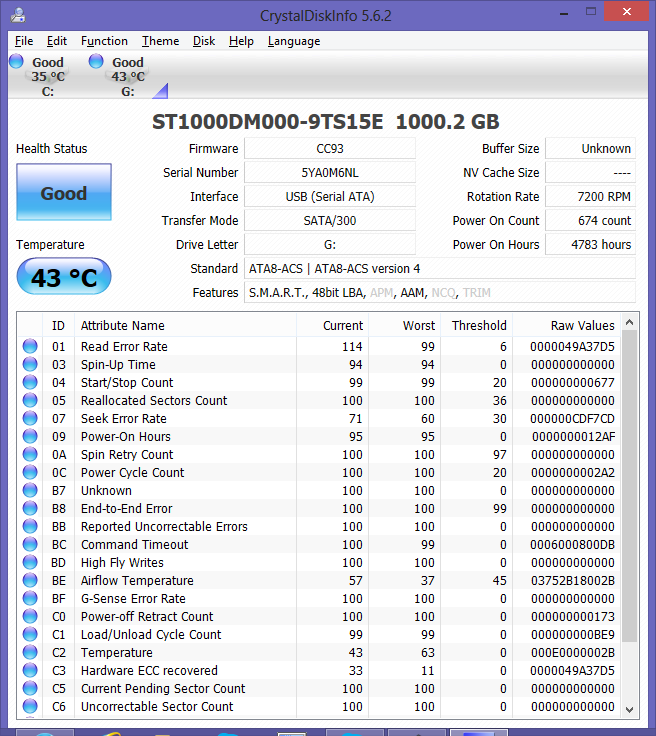Image resolution: width=656 pixels, height=736 pixels.
Task: Click the Buffer Size value Unknown
Action: (590, 149)
